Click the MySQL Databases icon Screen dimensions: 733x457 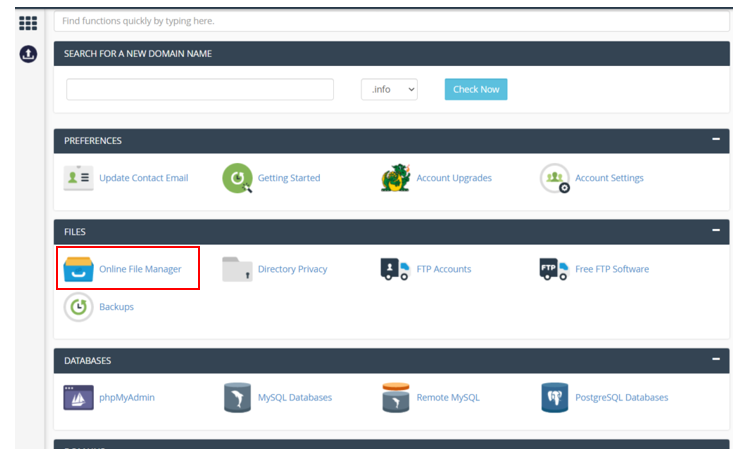[237, 397]
